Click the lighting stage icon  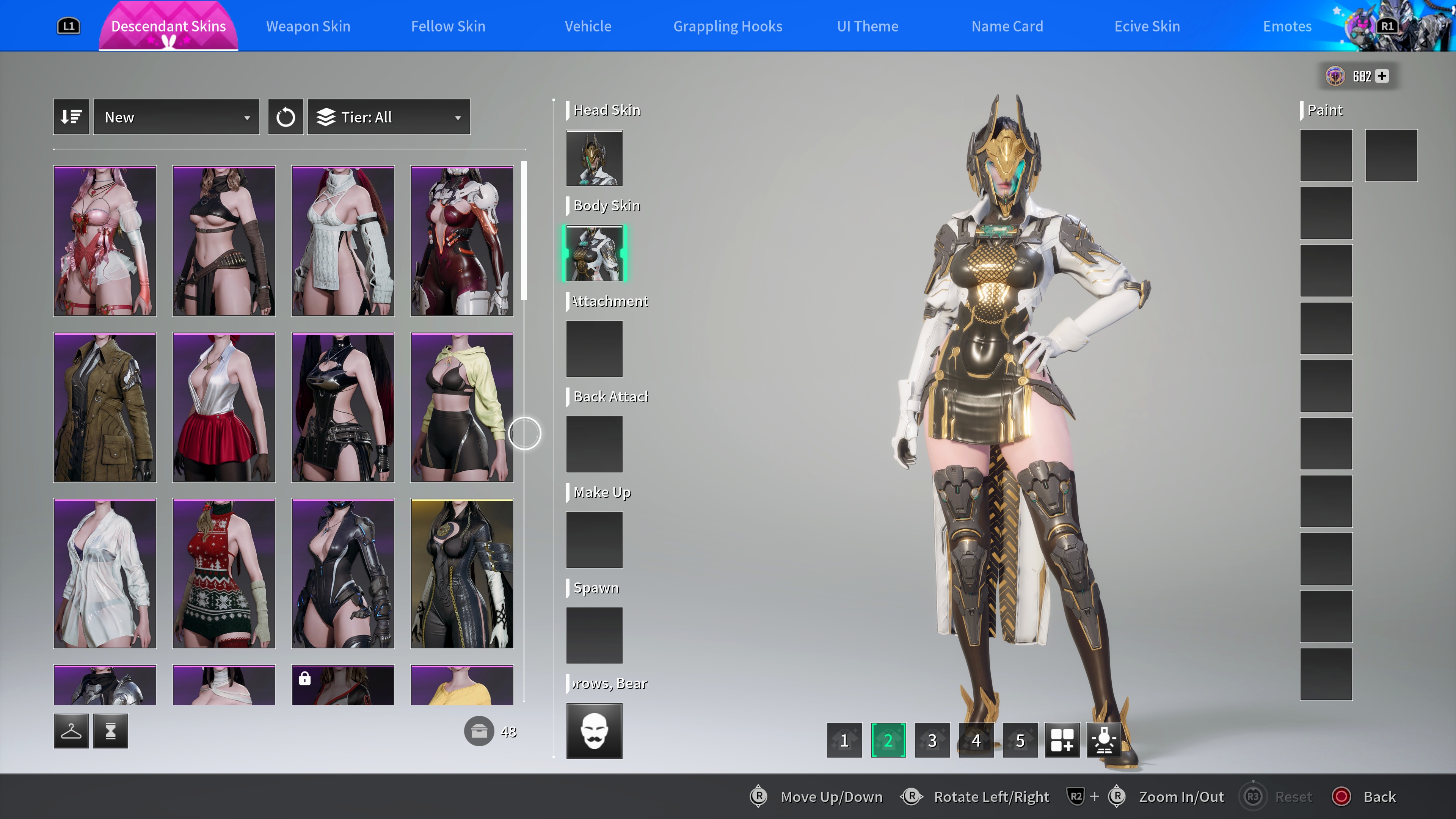1104,740
